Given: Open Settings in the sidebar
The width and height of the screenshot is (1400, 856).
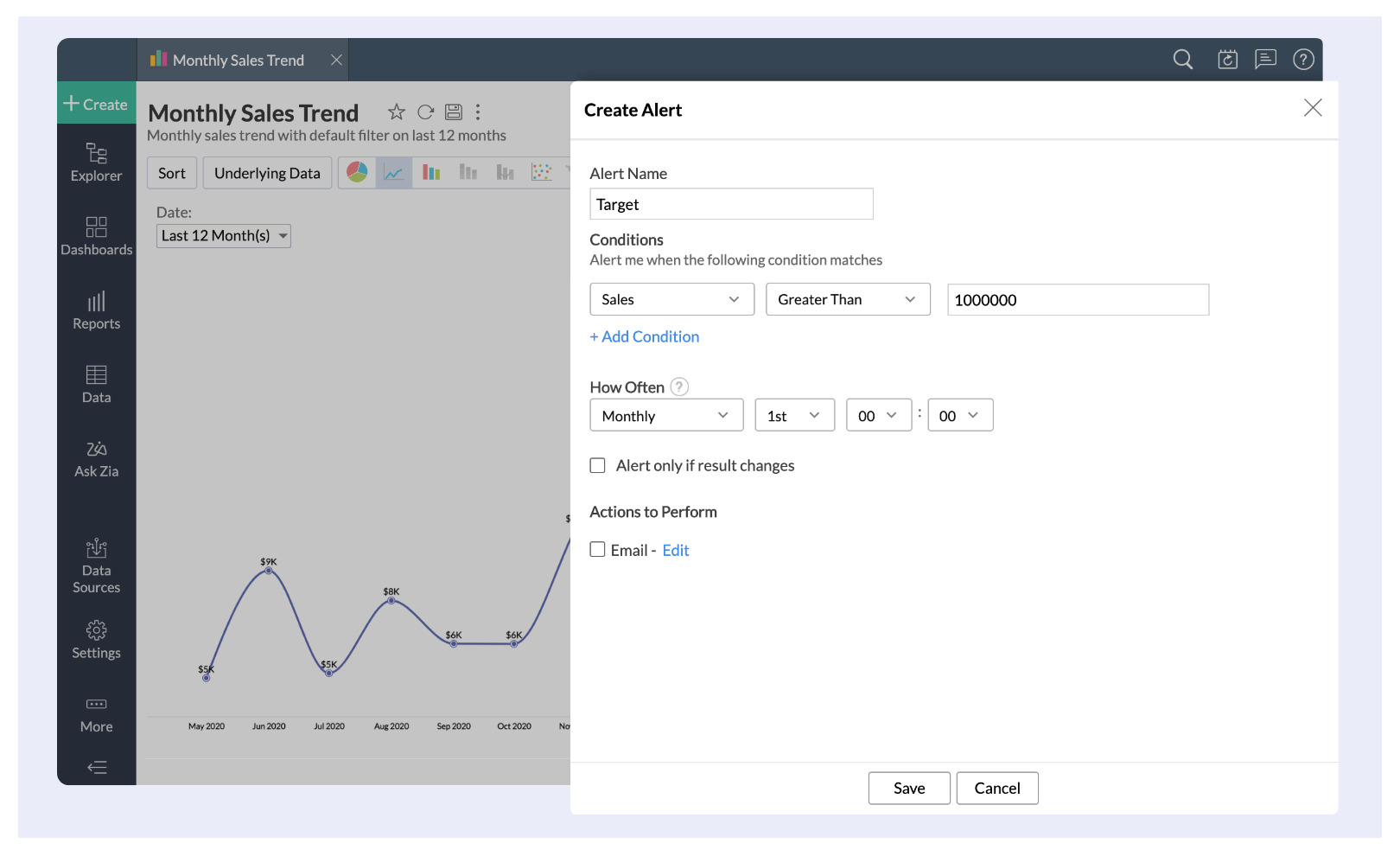Looking at the screenshot, I should coord(96,640).
